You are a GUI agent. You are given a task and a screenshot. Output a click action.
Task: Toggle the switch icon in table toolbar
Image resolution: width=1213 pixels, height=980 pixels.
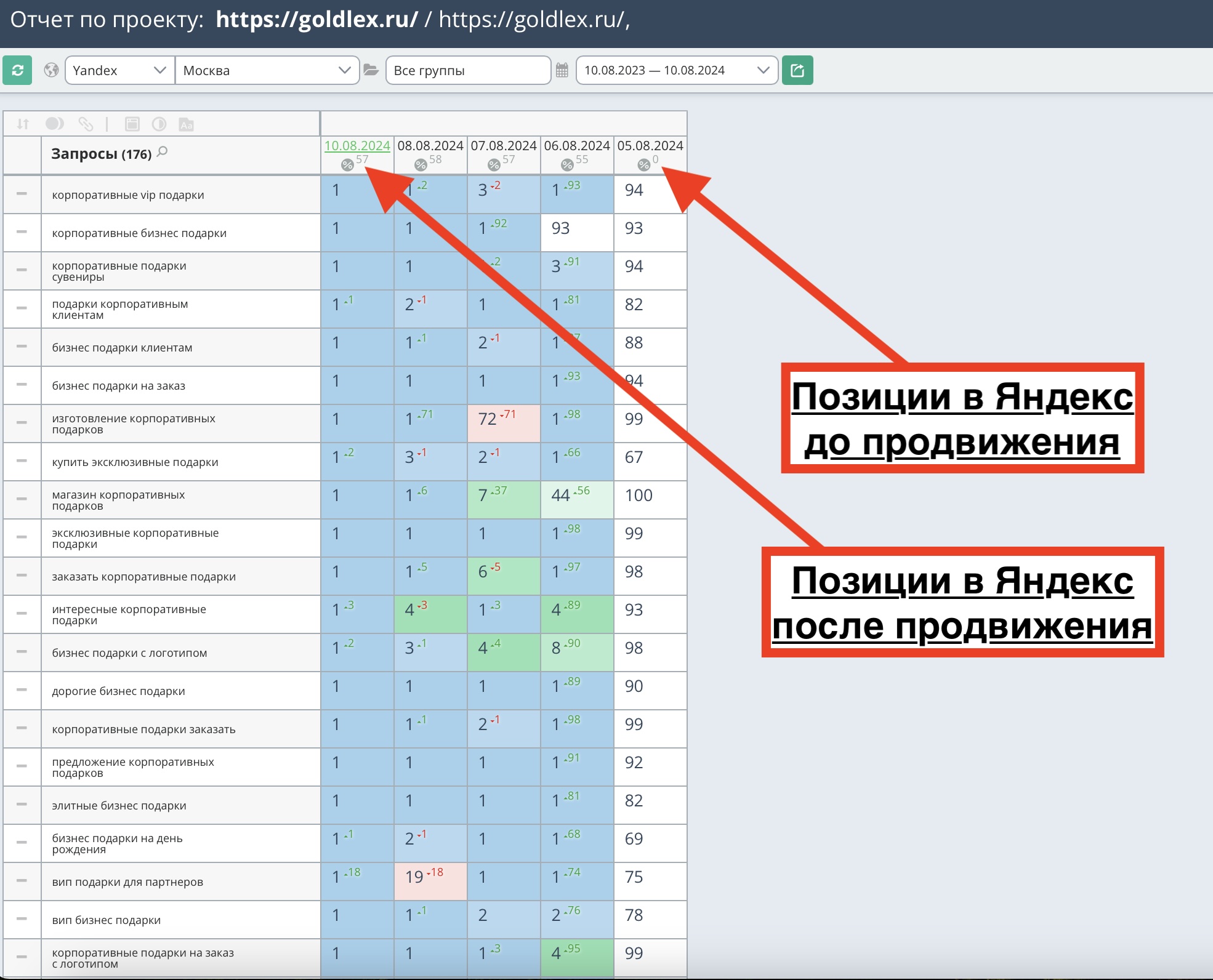(x=55, y=124)
